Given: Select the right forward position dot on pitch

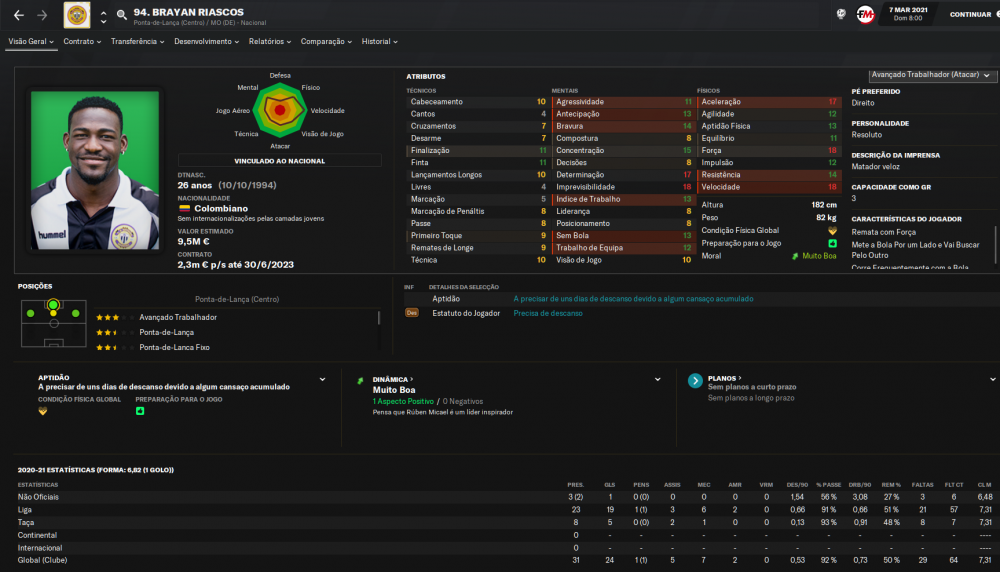Looking at the screenshot, I should click(x=76, y=313).
